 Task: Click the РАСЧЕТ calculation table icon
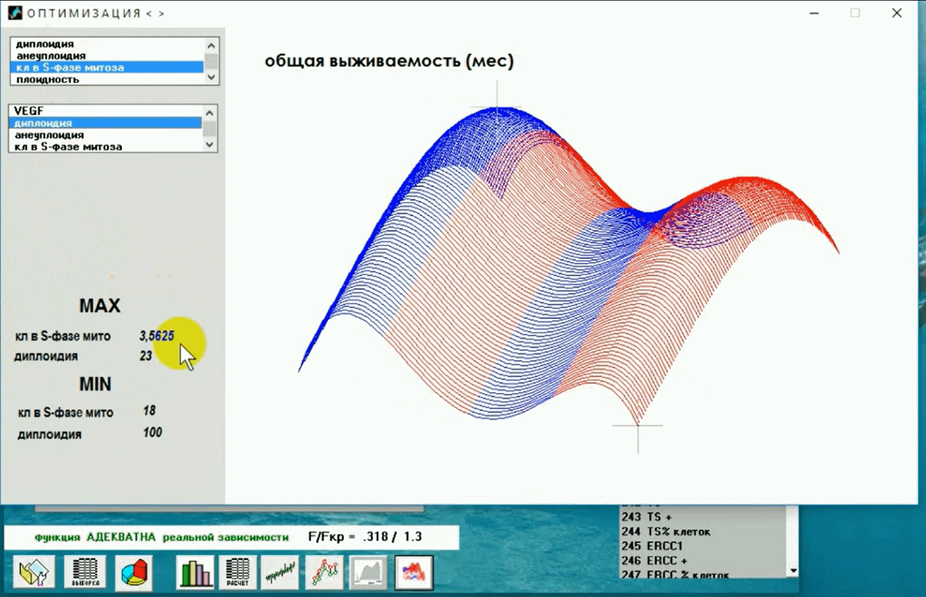238,572
